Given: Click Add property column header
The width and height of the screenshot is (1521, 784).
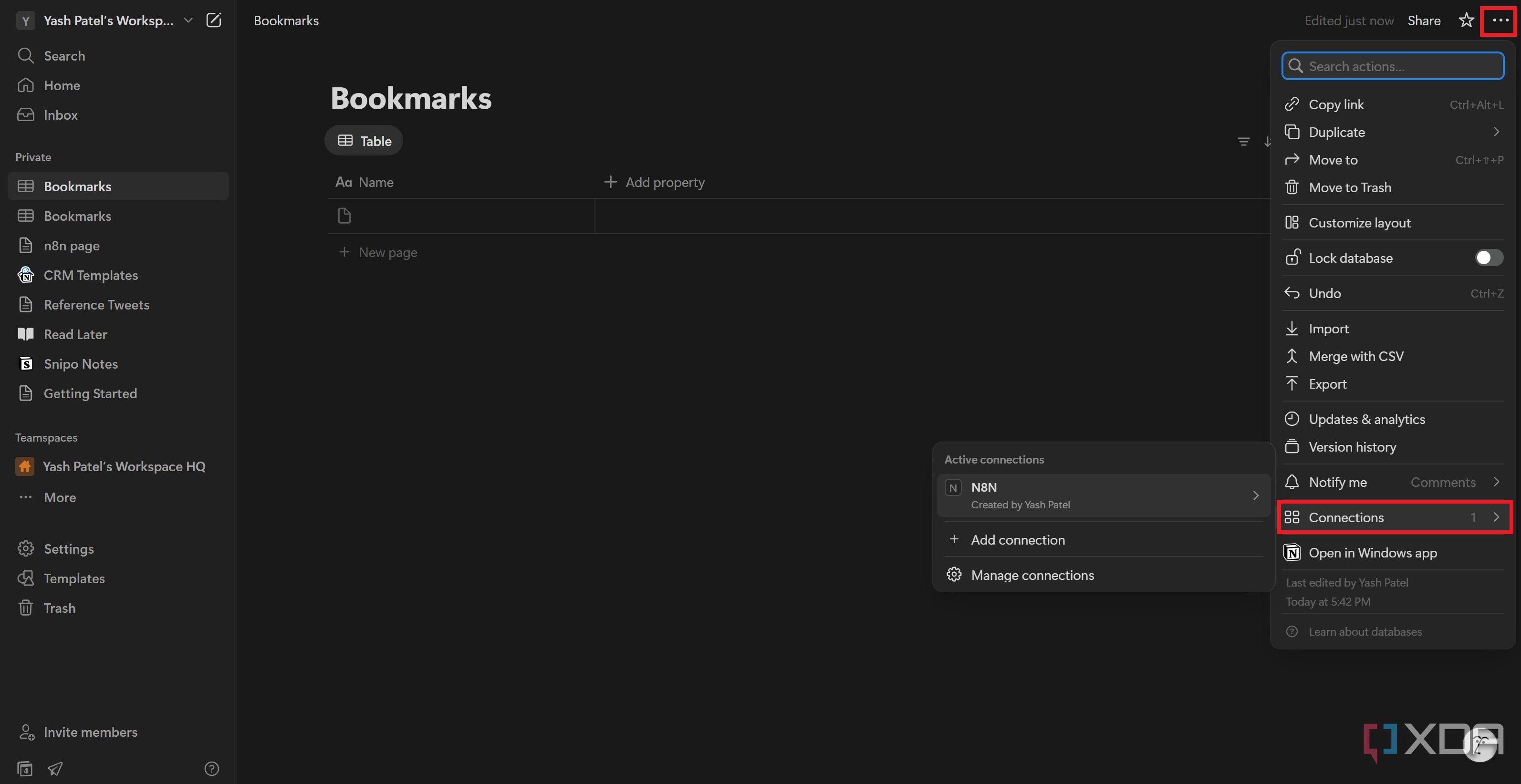Looking at the screenshot, I should (654, 182).
